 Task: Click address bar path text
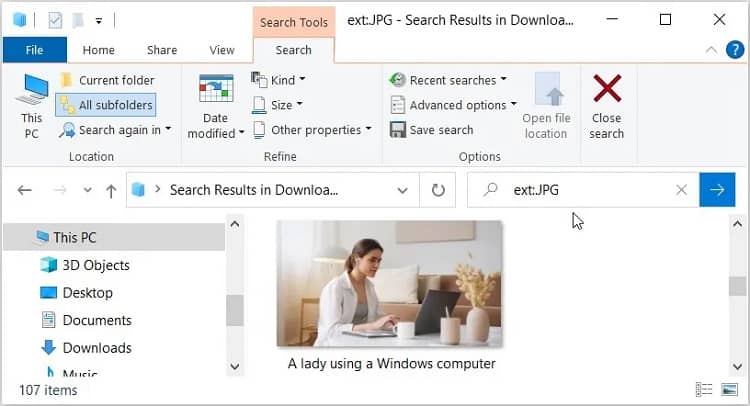[x=254, y=190]
